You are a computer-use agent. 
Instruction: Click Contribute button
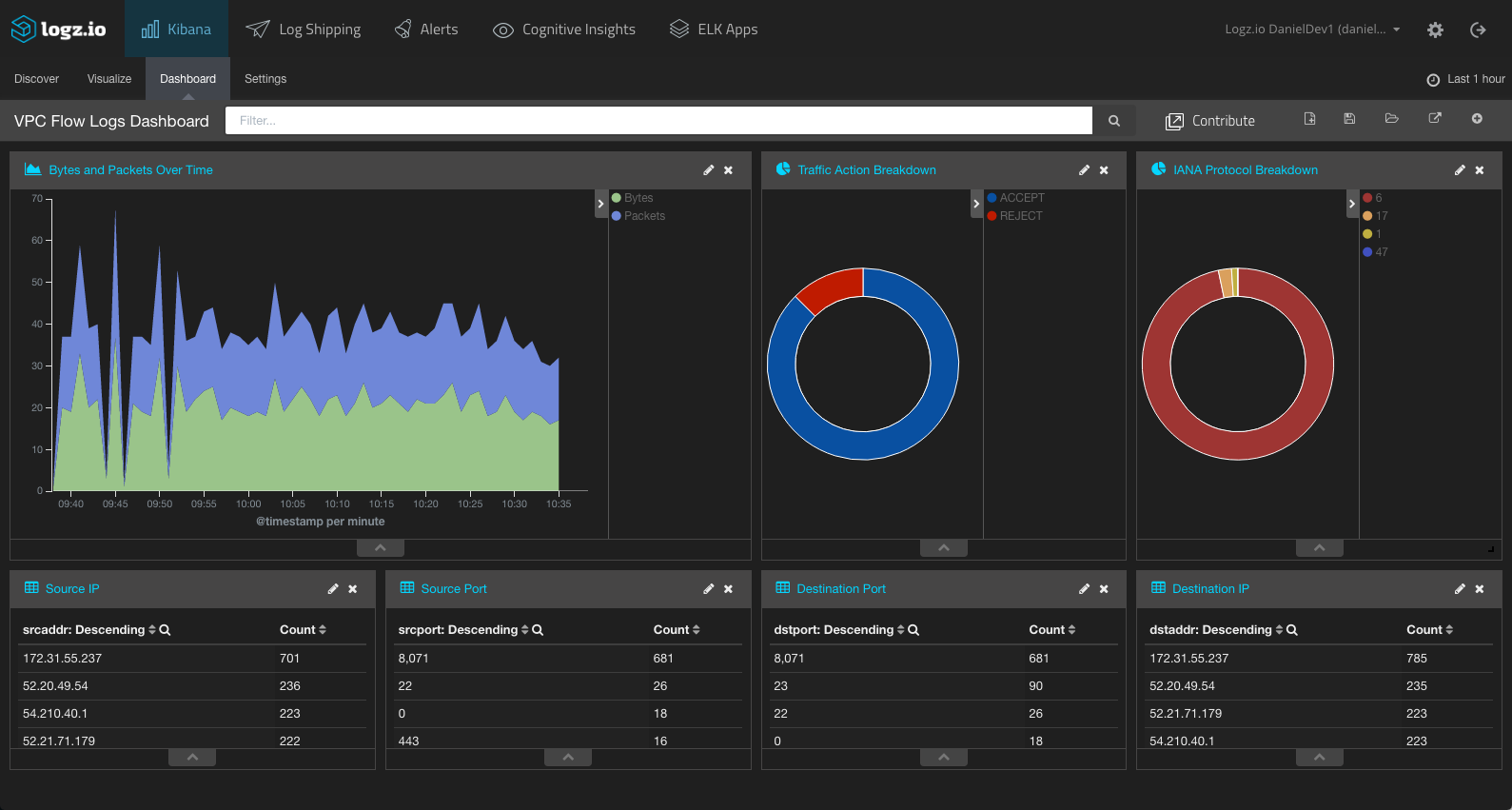(x=1210, y=121)
